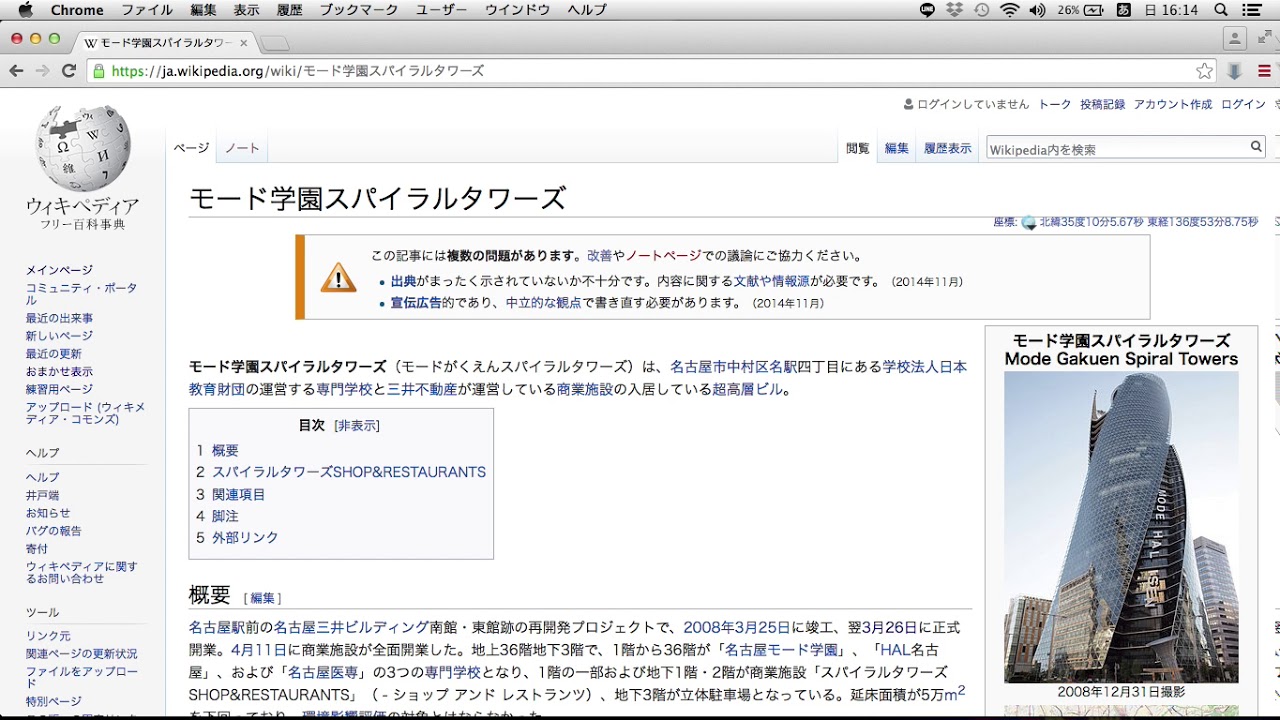This screenshot has width=1280, height=720.
Task: Click the download extension icon in toolbar
Action: (1235, 71)
